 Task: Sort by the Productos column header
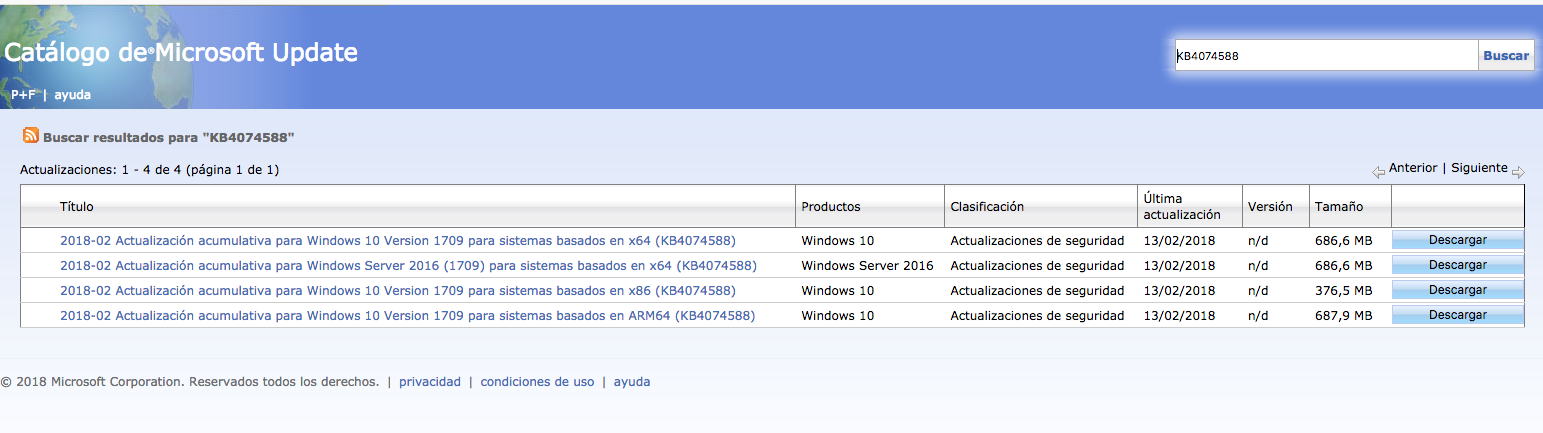pyautogui.click(x=831, y=207)
